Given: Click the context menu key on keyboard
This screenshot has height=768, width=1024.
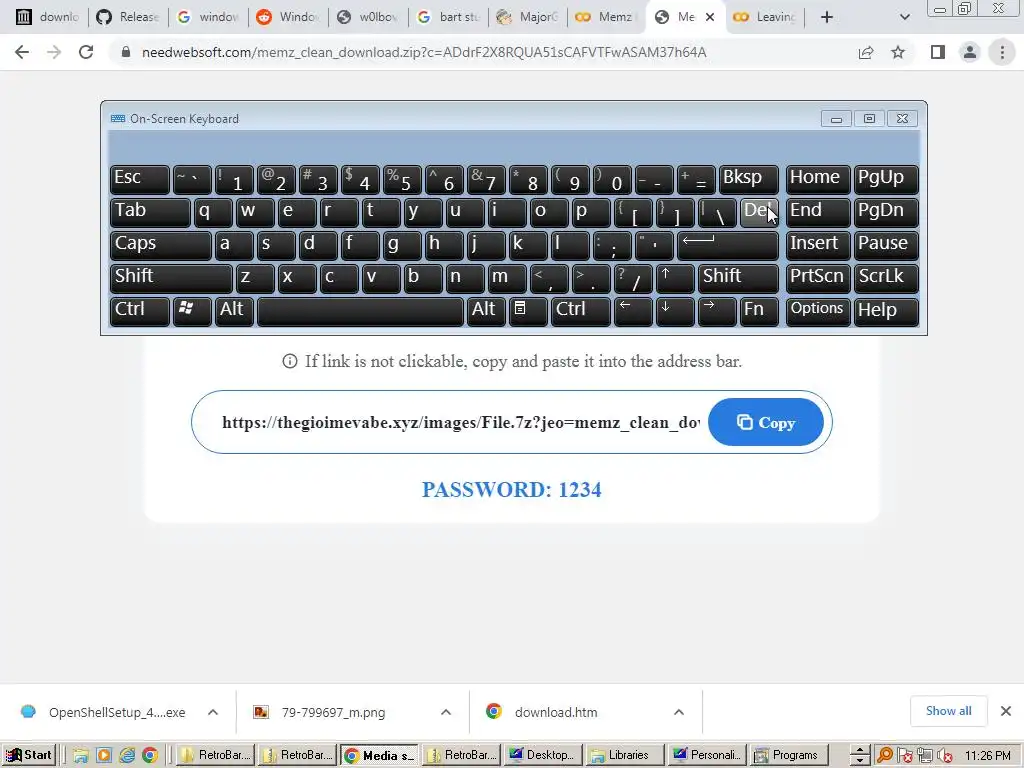Looking at the screenshot, I should pyautogui.click(x=528, y=311).
